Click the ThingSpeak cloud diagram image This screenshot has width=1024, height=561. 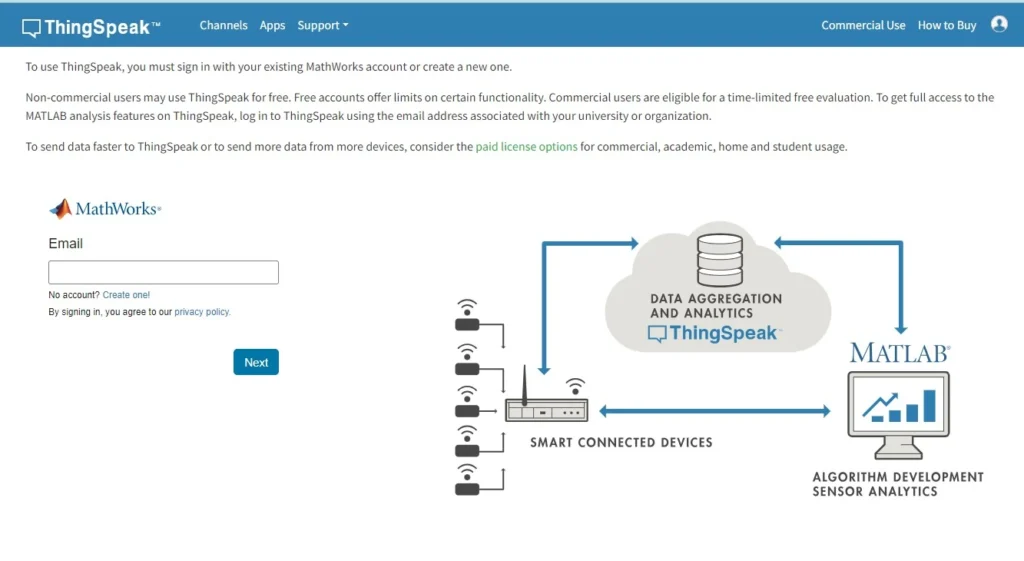718,288
